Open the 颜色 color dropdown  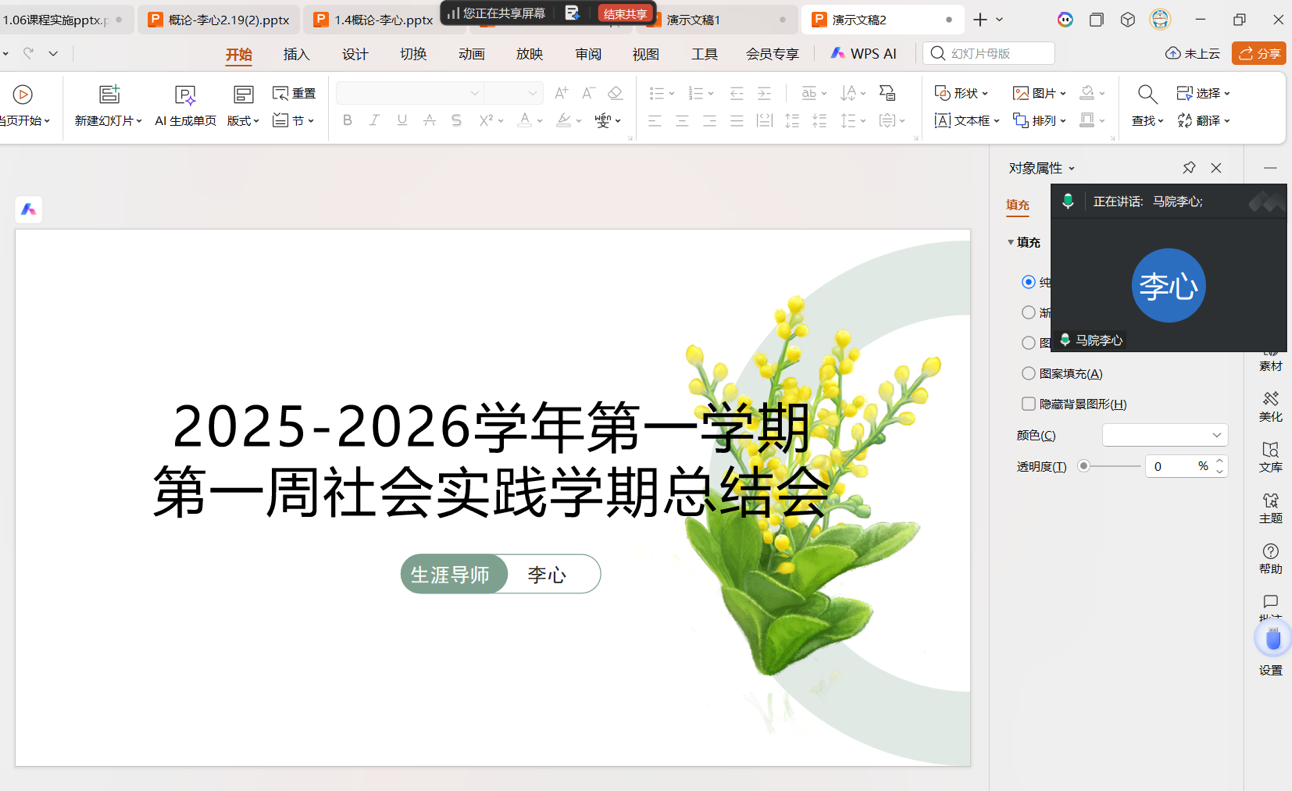(x=1164, y=435)
